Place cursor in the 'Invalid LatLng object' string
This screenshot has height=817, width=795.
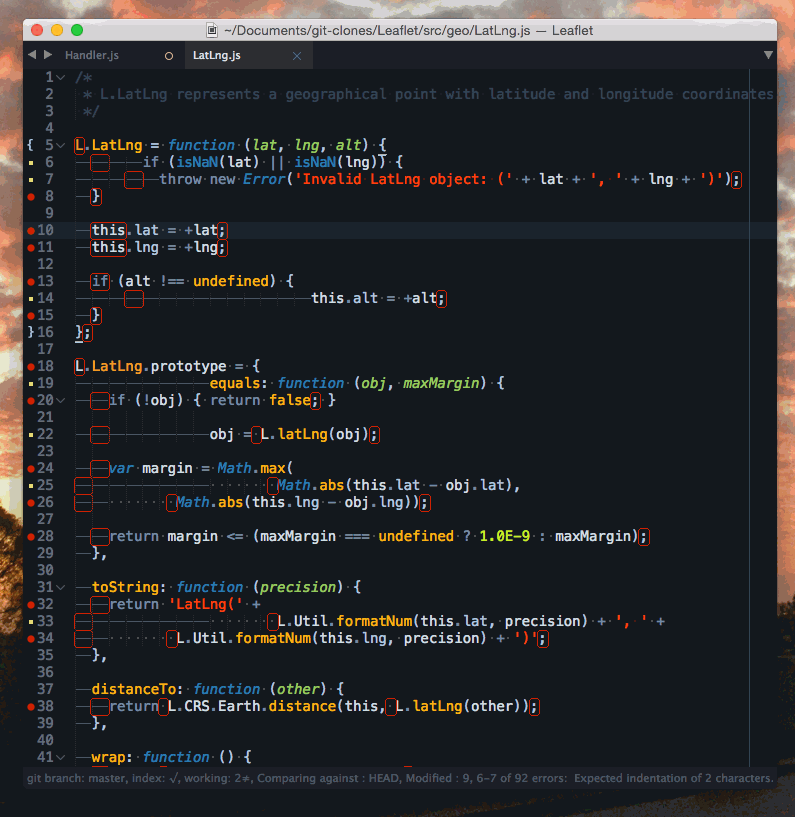(400, 179)
